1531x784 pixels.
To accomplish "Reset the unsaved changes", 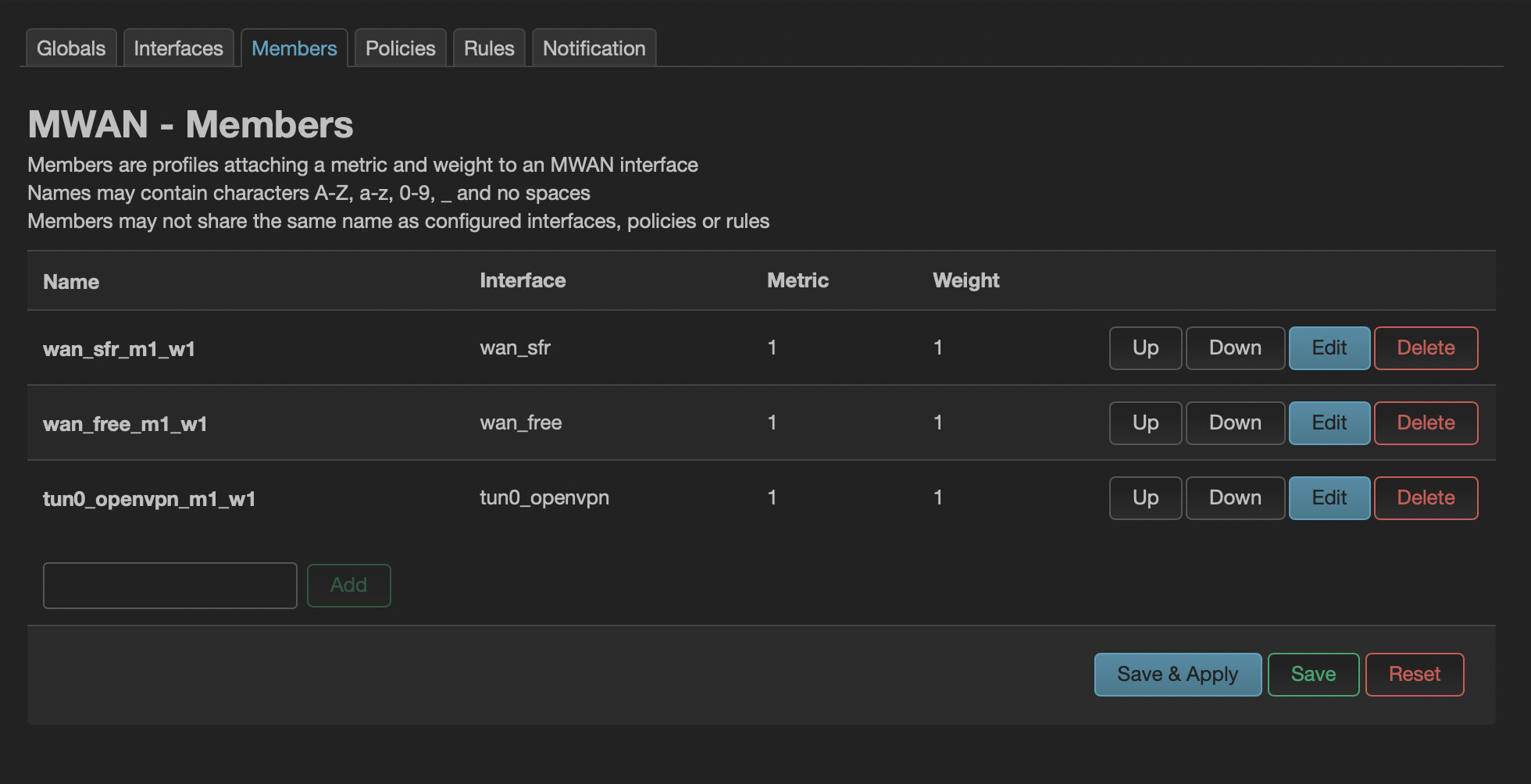I will click(1415, 675).
